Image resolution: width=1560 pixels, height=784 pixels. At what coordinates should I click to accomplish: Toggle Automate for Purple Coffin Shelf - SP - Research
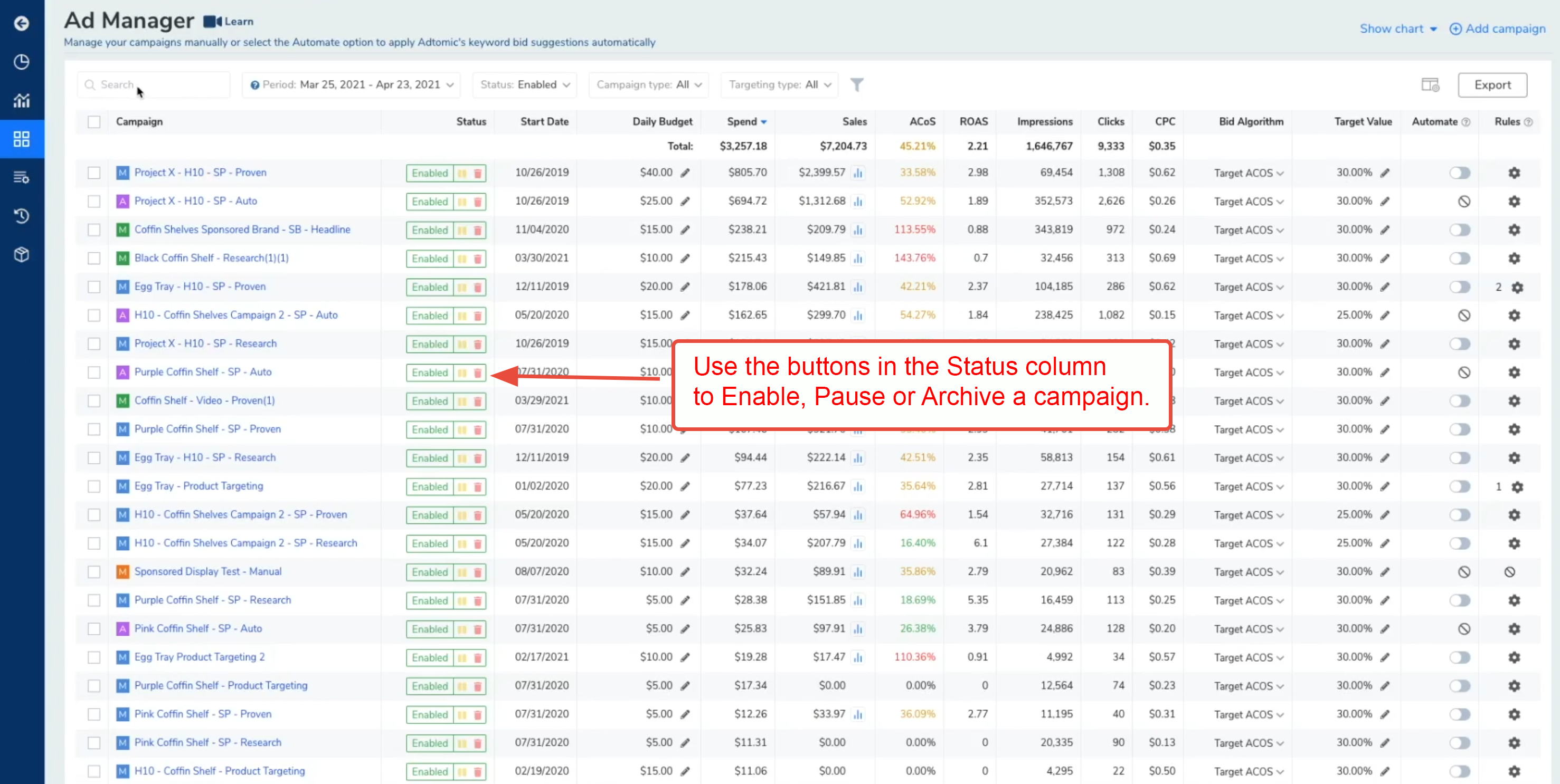point(1460,600)
